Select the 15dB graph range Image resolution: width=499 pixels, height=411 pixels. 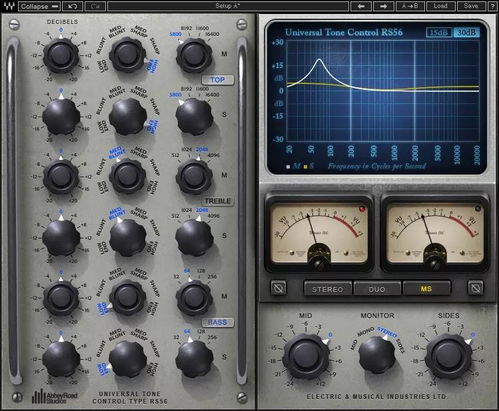click(x=439, y=33)
